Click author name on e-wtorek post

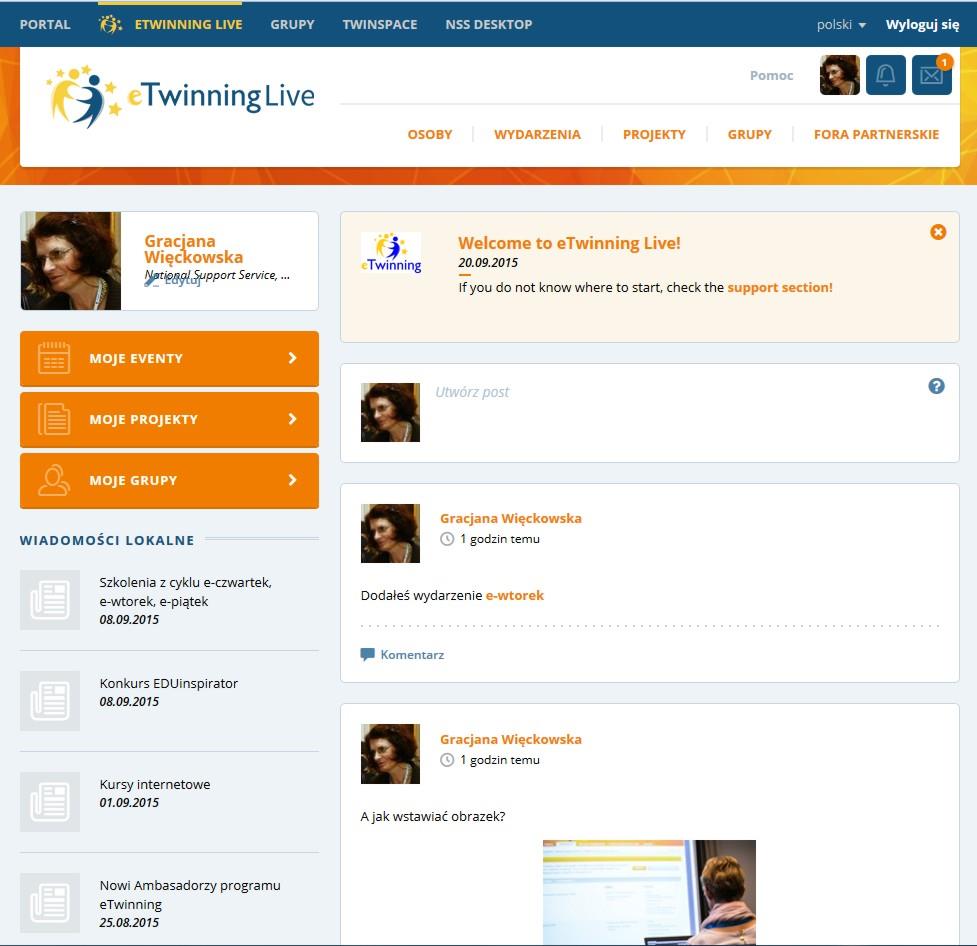pos(510,518)
